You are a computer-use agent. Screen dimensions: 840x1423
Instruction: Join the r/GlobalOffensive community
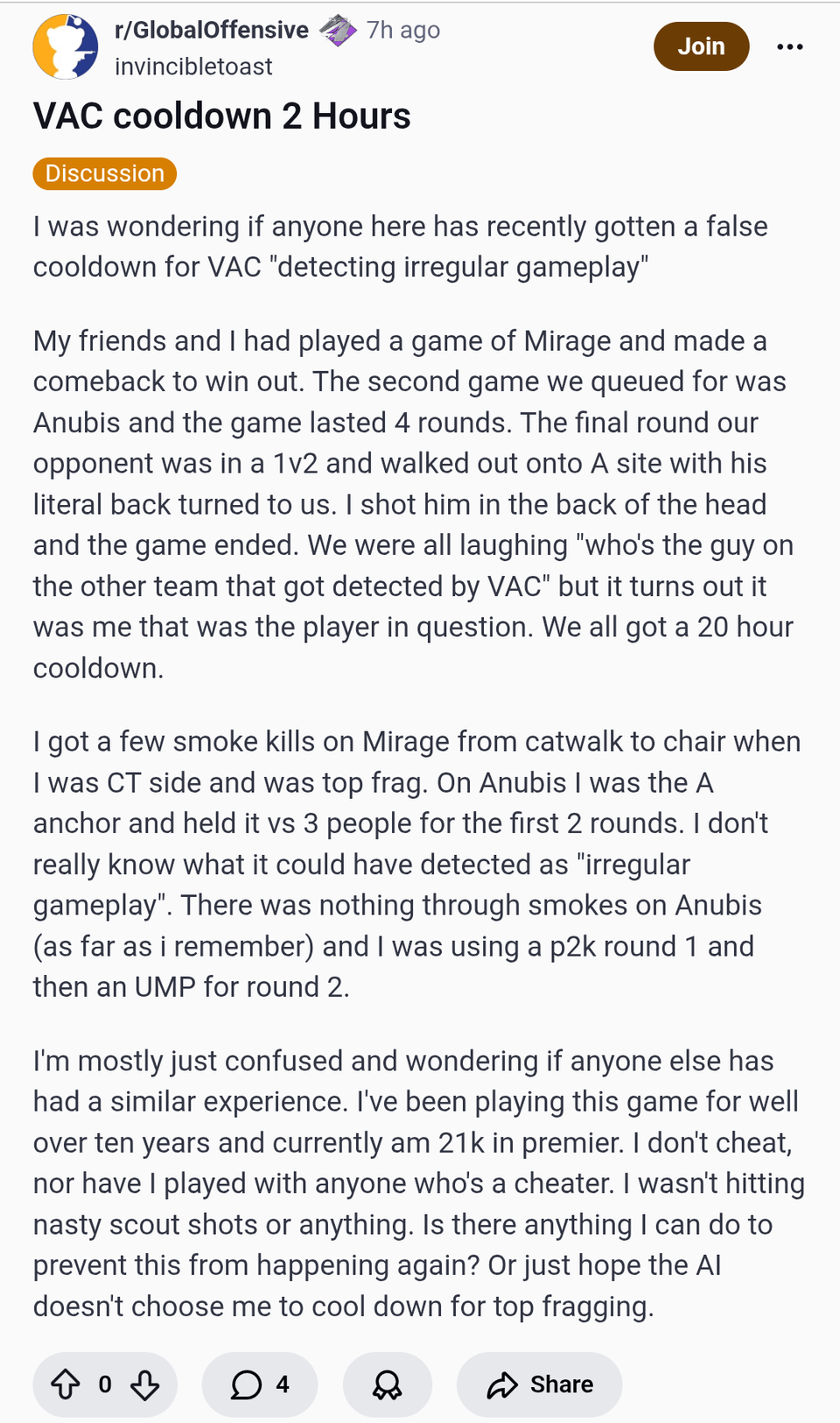701,46
